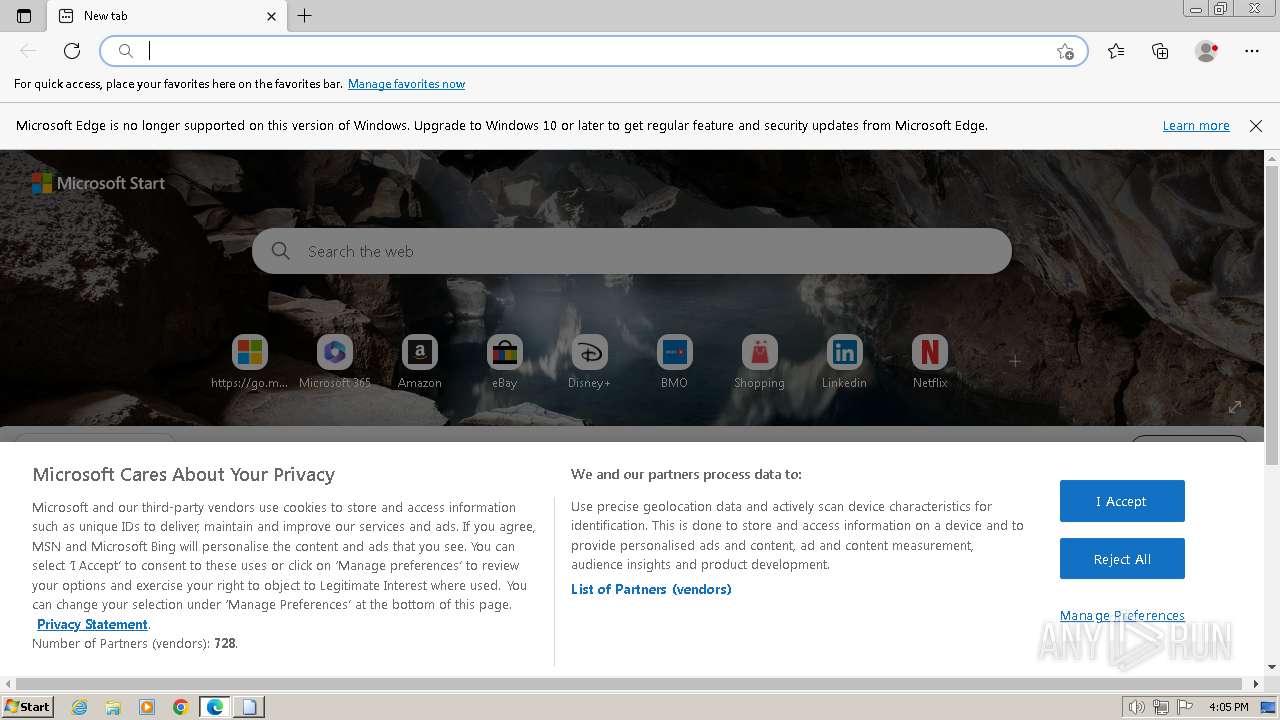Open the eBay quick link
This screenshot has height=720, width=1280.
point(505,362)
